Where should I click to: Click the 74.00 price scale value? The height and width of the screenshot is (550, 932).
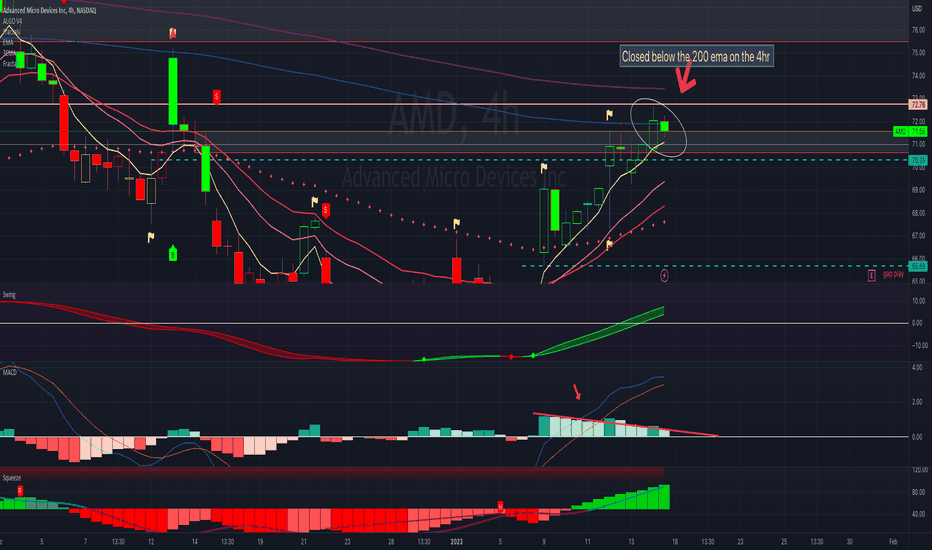pos(918,76)
